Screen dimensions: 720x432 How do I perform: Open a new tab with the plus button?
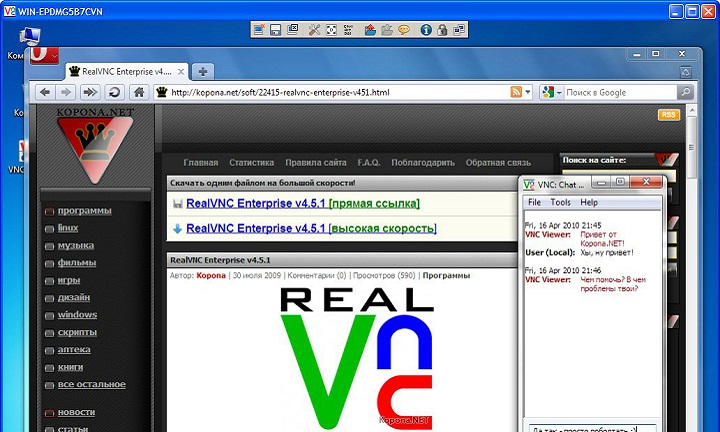point(203,72)
